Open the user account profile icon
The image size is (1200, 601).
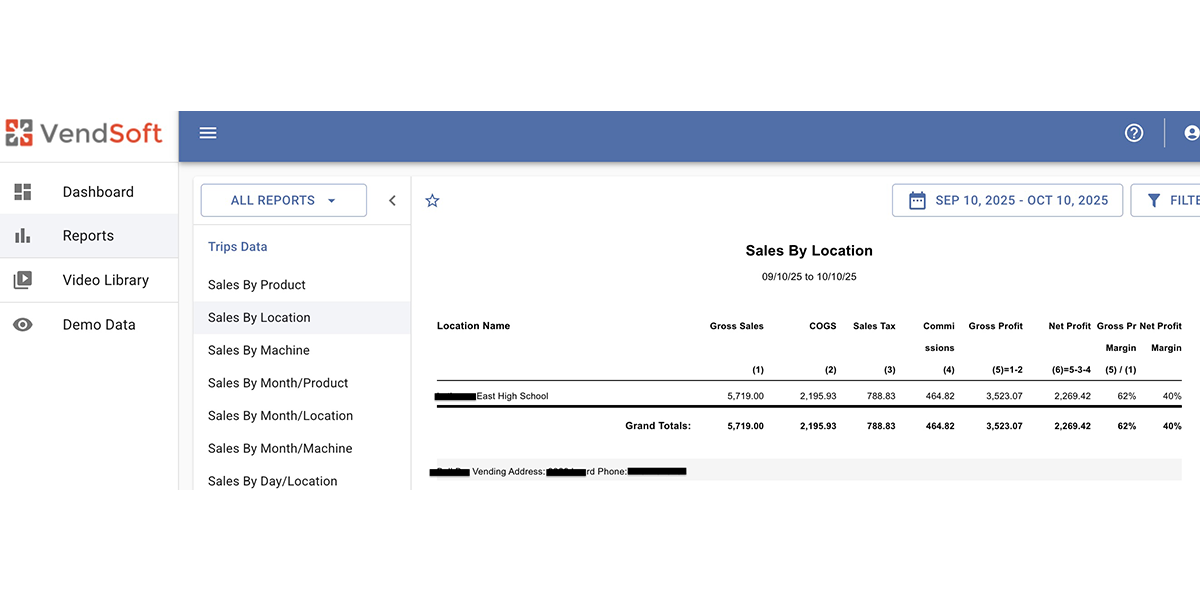point(1191,133)
